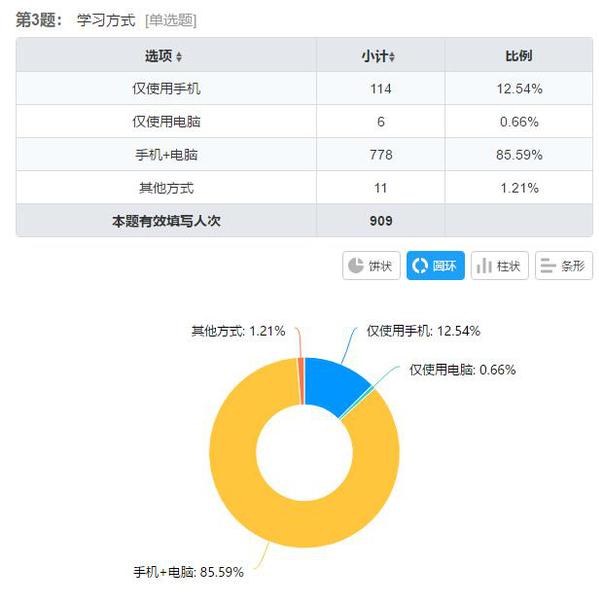Sort table by 选项 column arrow
The width and height of the screenshot is (599, 603).
[x=179, y=57]
